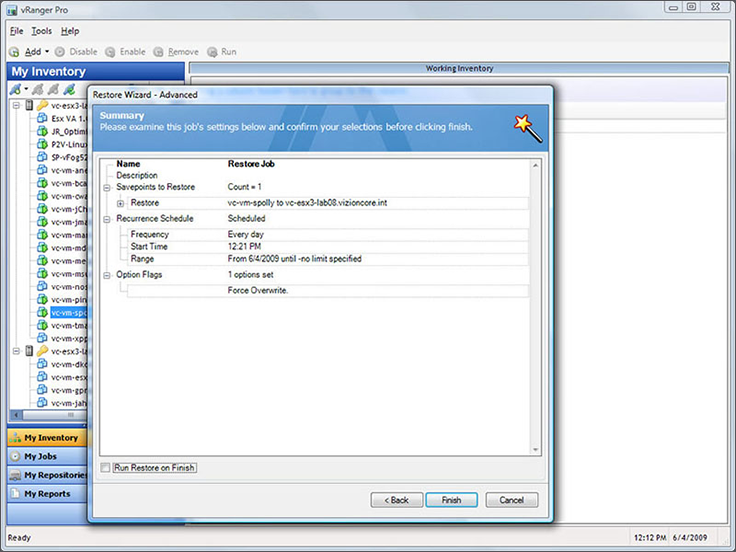Collapse the Option Flags node
The image size is (736, 552).
tap(107, 275)
